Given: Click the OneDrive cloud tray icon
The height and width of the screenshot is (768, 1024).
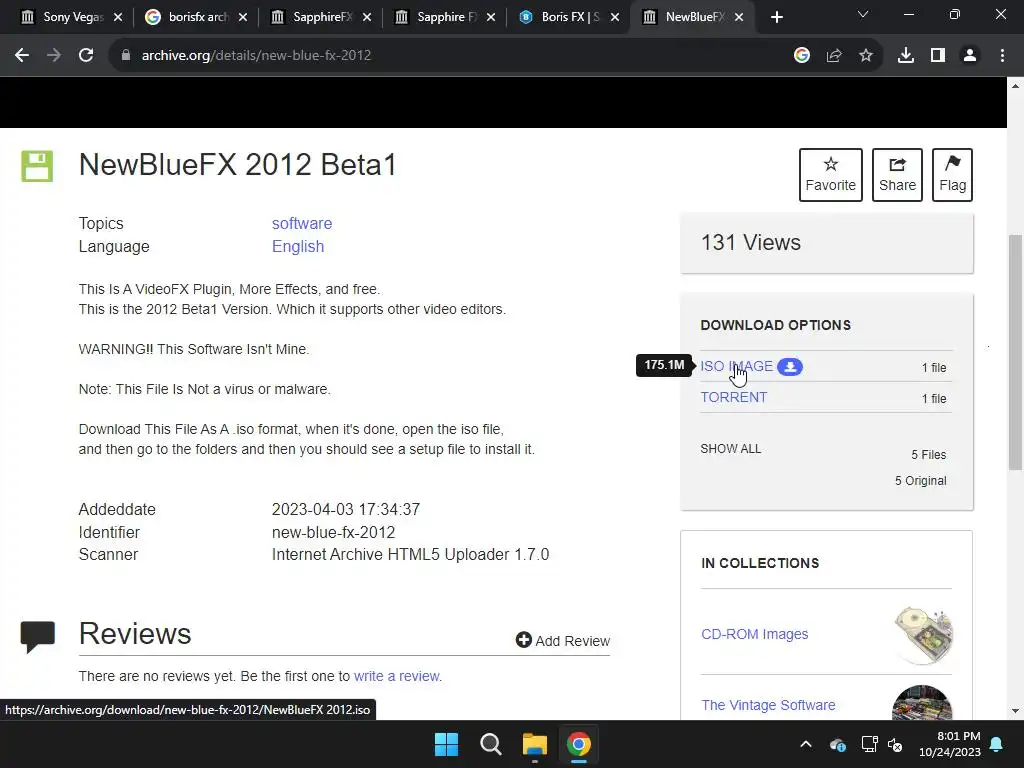Looking at the screenshot, I should click(837, 744).
